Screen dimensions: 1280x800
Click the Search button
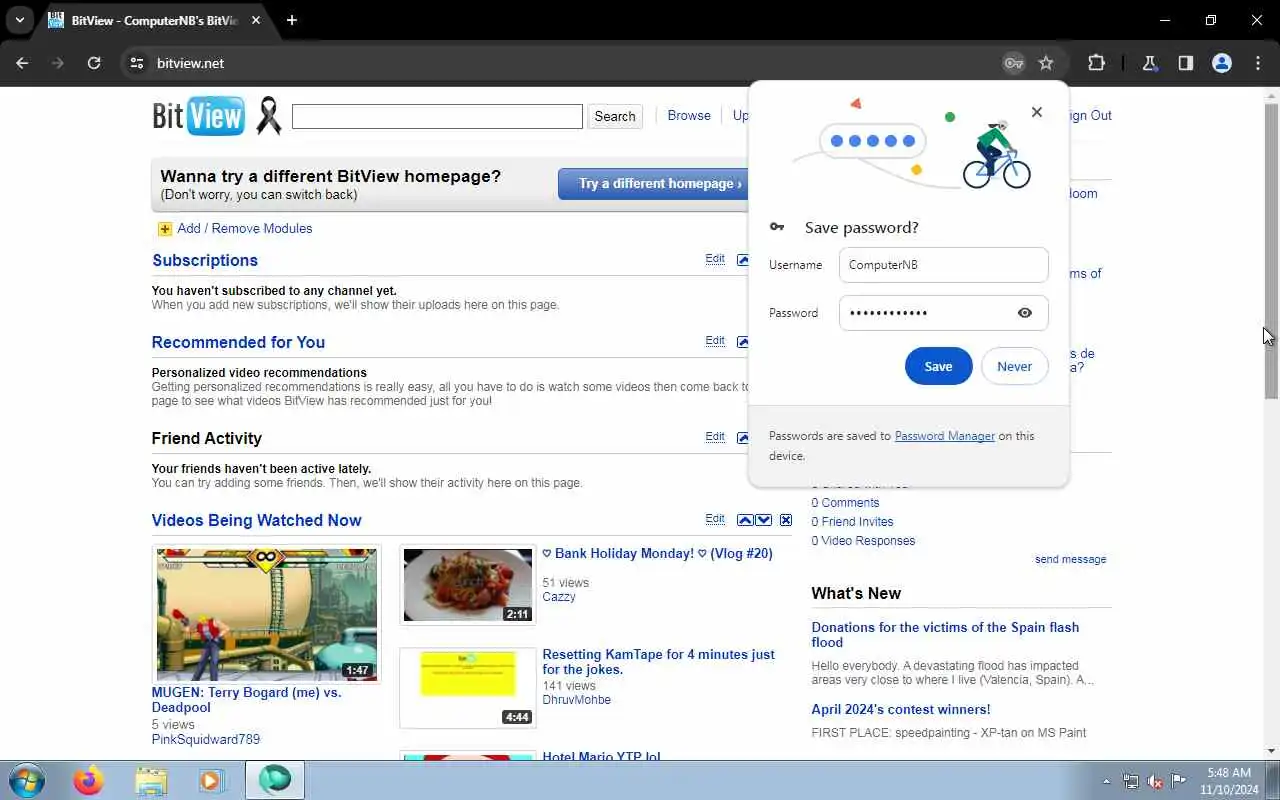coord(615,117)
